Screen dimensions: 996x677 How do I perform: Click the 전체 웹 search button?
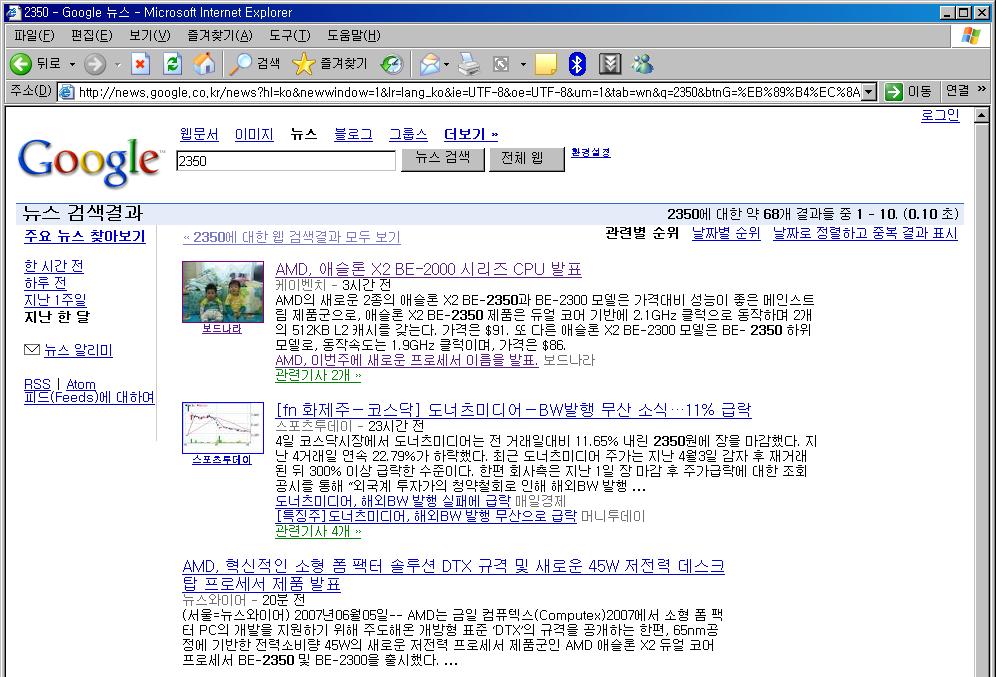pos(522,158)
